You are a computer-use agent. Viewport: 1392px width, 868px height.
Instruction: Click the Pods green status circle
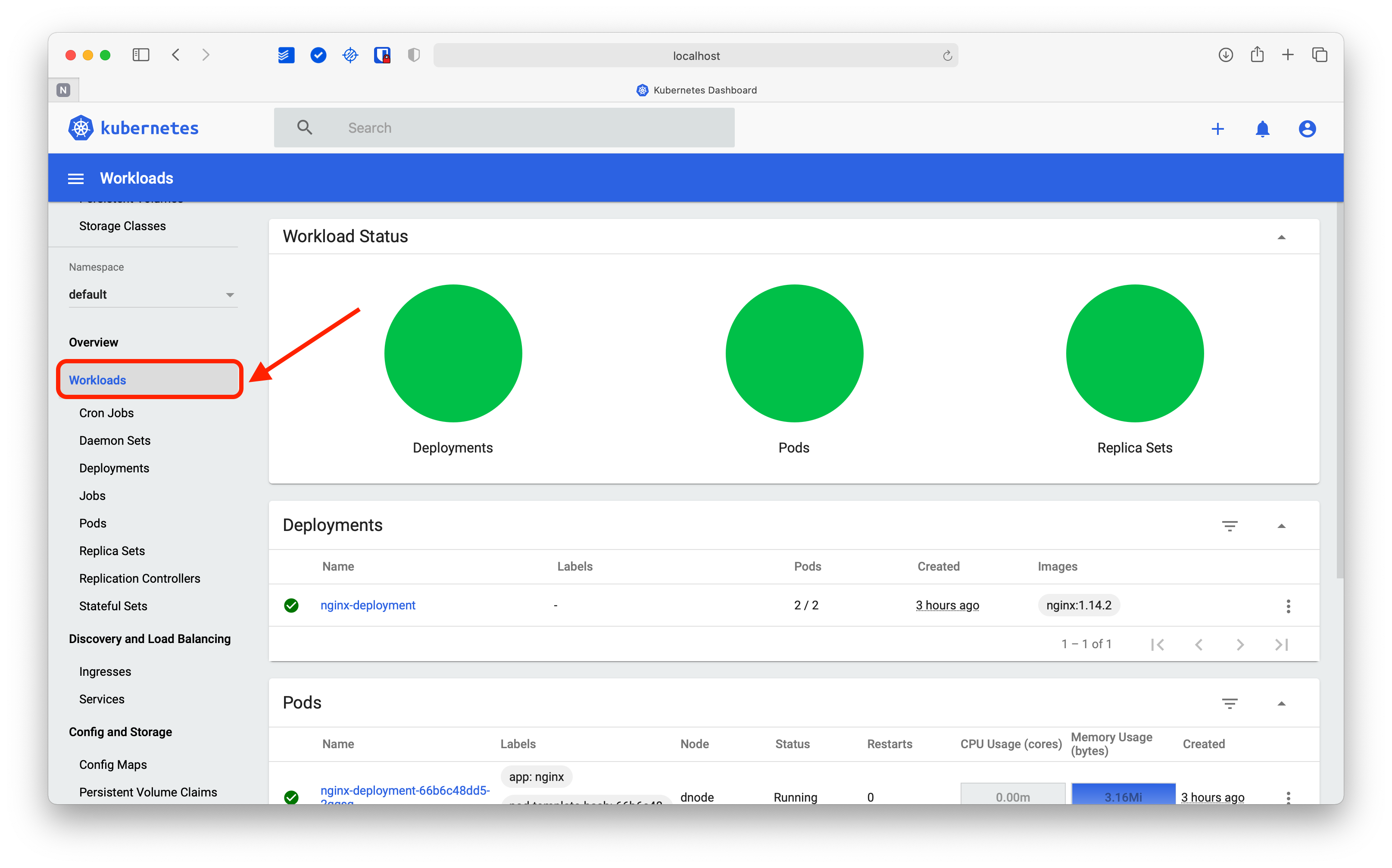tap(794, 353)
